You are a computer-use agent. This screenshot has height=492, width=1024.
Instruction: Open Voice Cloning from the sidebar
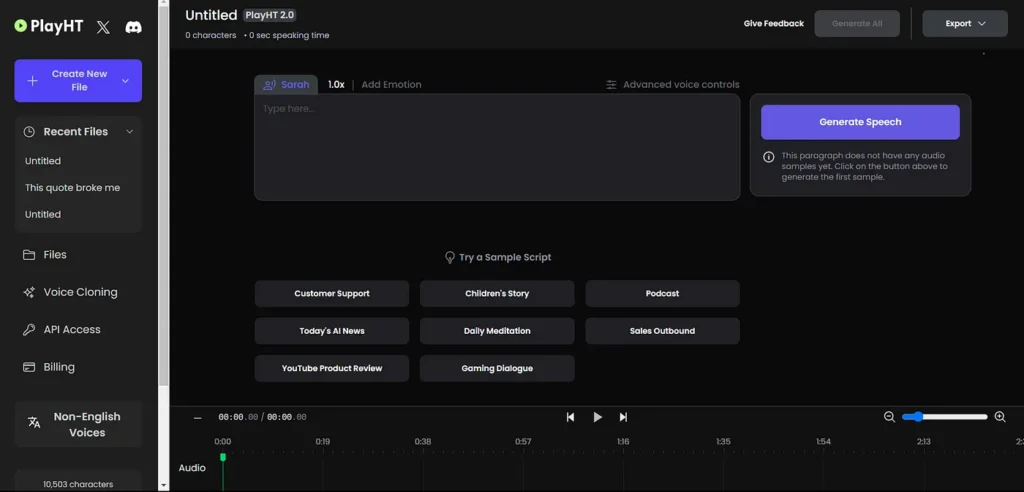(x=80, y=292)
